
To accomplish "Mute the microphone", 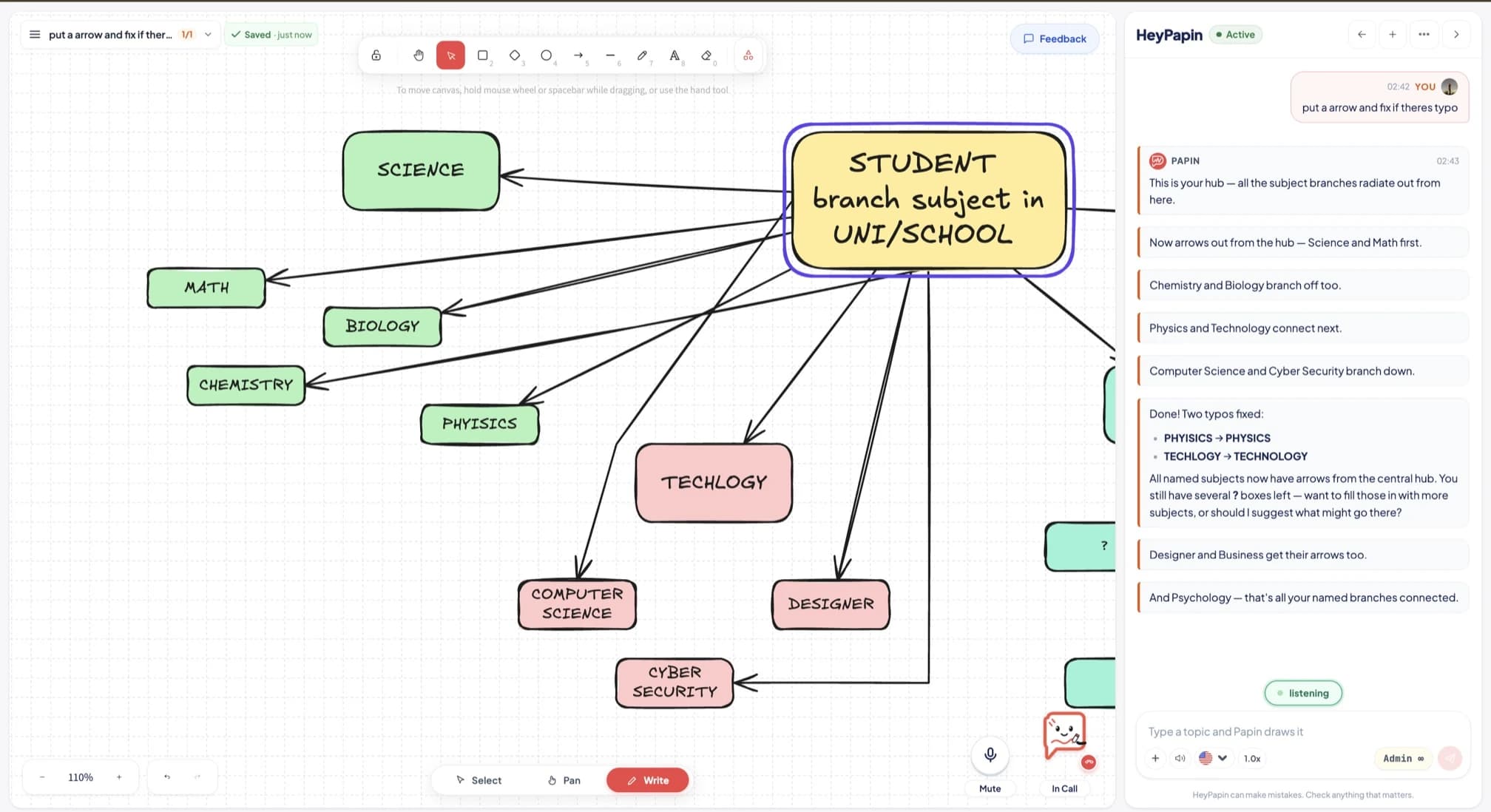I will tap(990, 755).
